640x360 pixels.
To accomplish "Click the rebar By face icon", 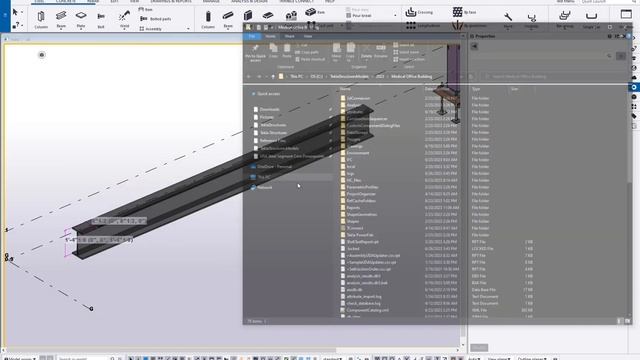I will (458, 12).
